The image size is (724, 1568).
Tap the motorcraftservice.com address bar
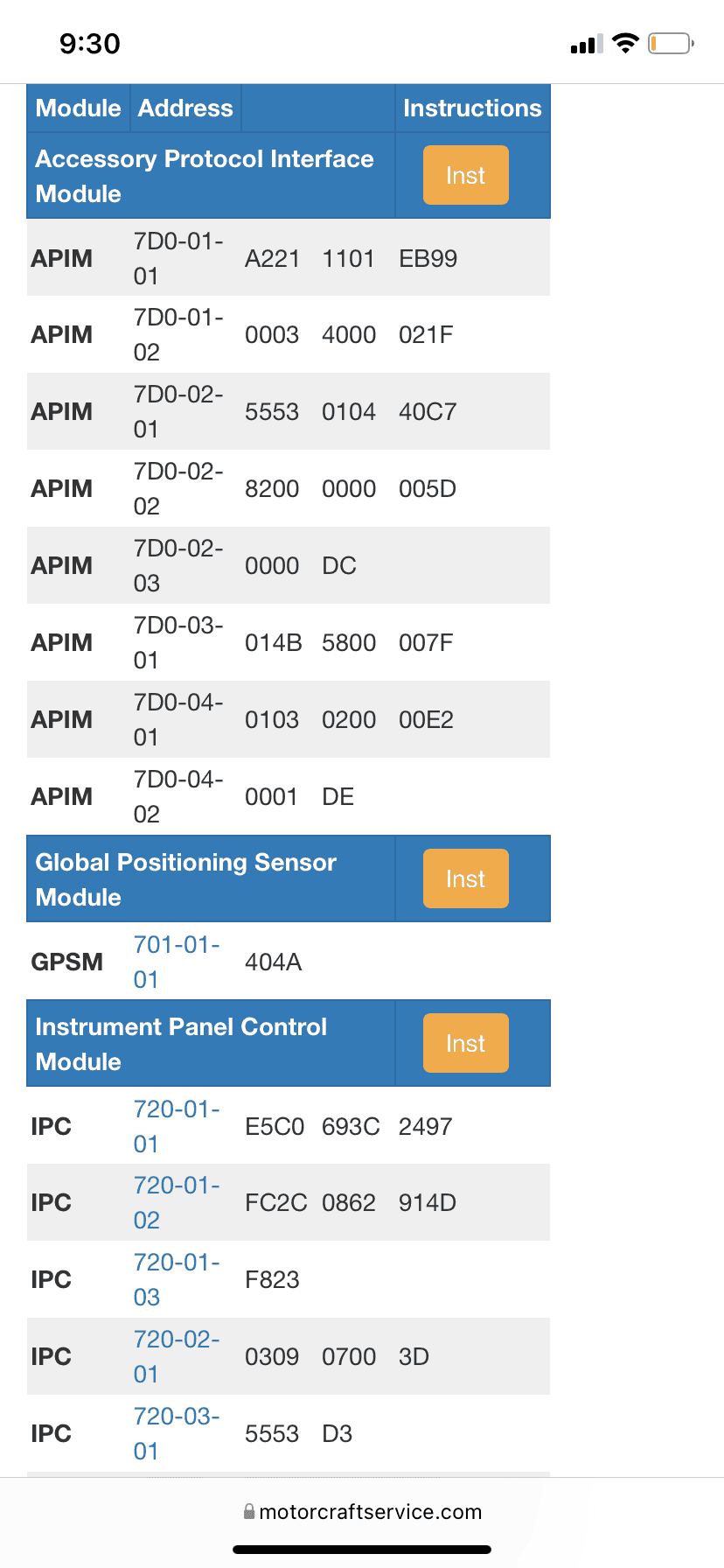click(362, 1511)
